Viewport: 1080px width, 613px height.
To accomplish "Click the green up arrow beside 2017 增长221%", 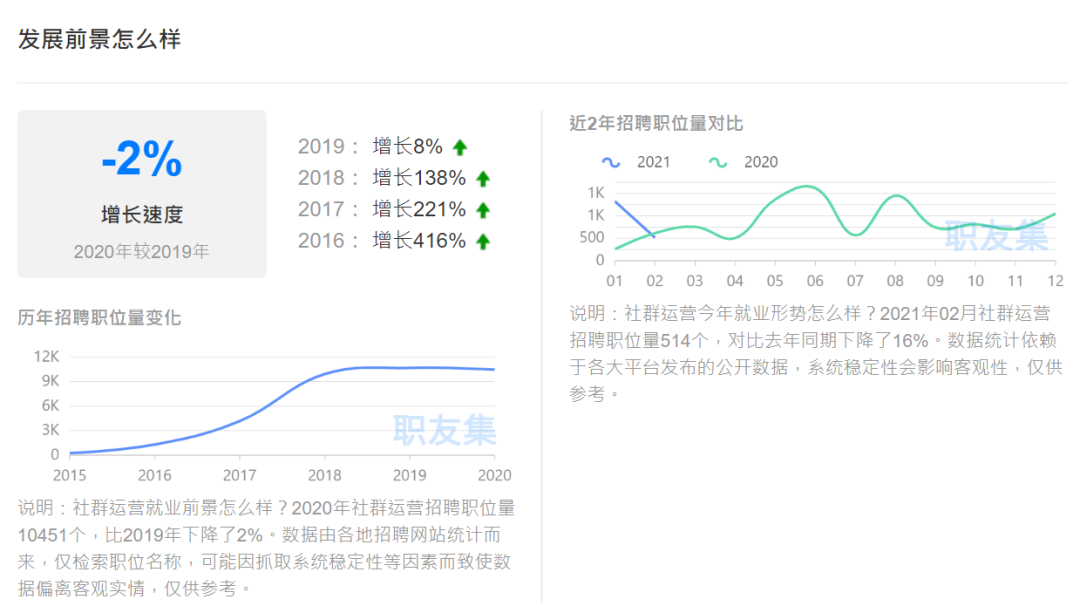I will tap(483, 210).
